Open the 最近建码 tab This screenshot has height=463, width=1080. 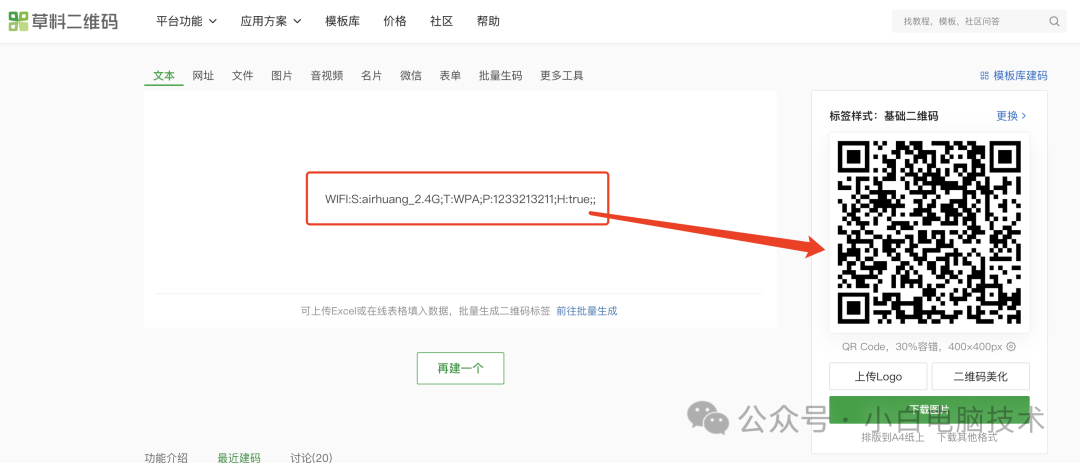pyautogui.click(x=239, y=457)
